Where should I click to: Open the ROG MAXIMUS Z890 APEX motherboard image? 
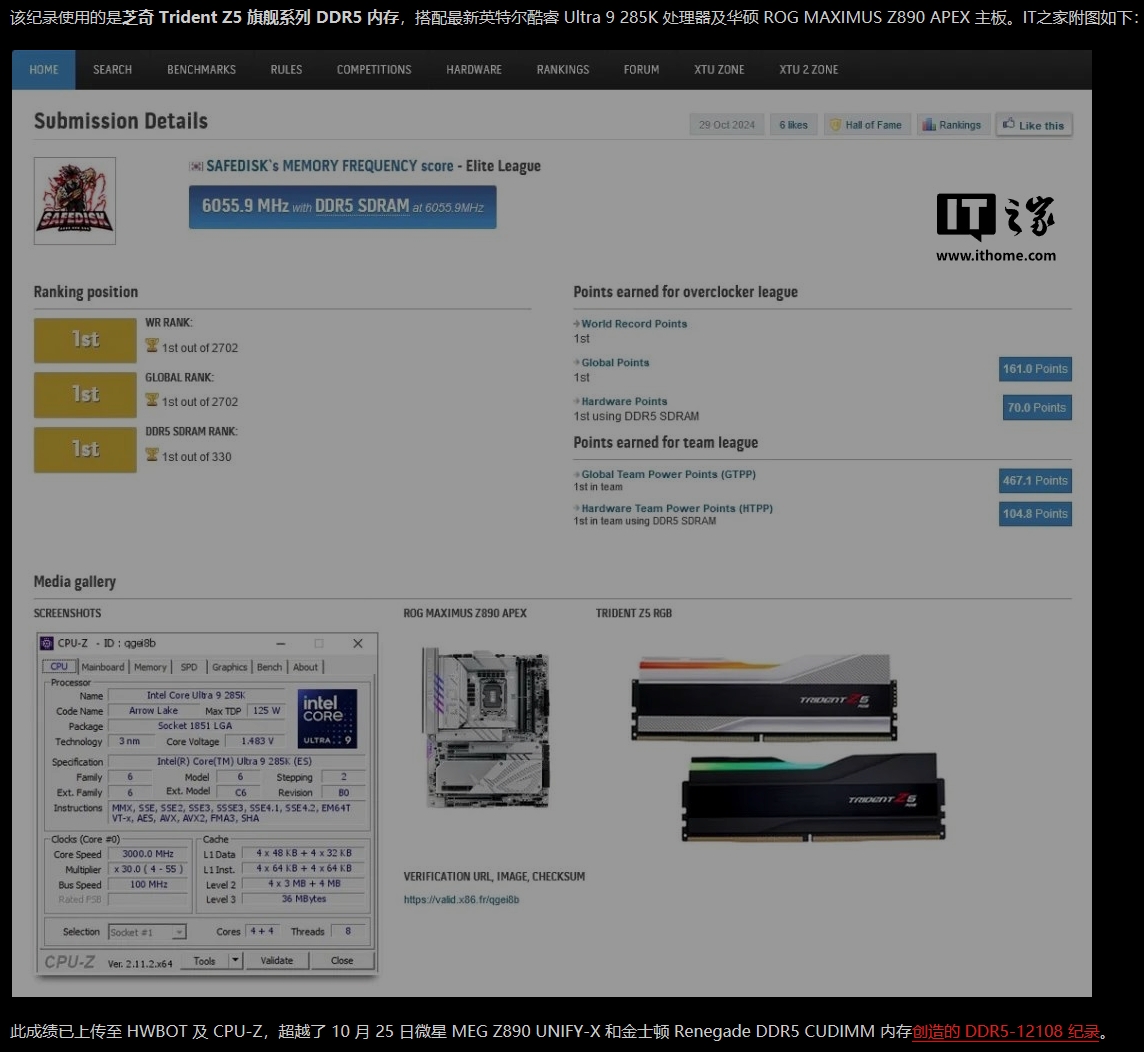[486, 727]
